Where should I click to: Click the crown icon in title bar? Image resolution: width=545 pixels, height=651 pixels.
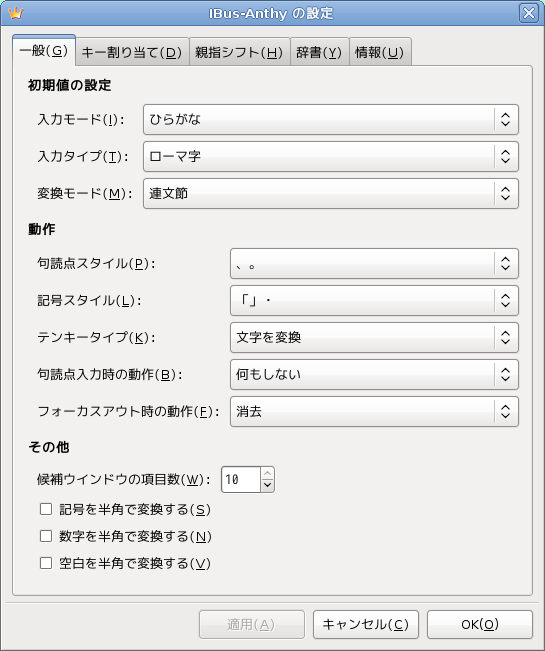pos(15,13)
